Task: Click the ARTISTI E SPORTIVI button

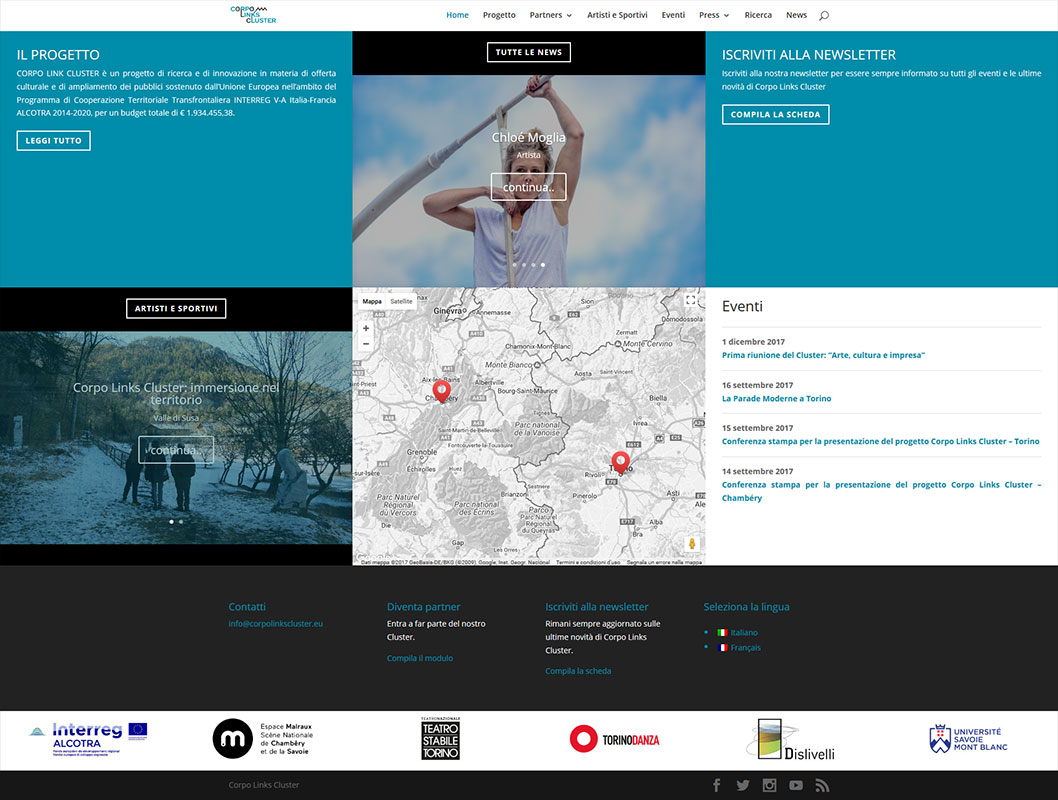Action: tap(176, 308)
